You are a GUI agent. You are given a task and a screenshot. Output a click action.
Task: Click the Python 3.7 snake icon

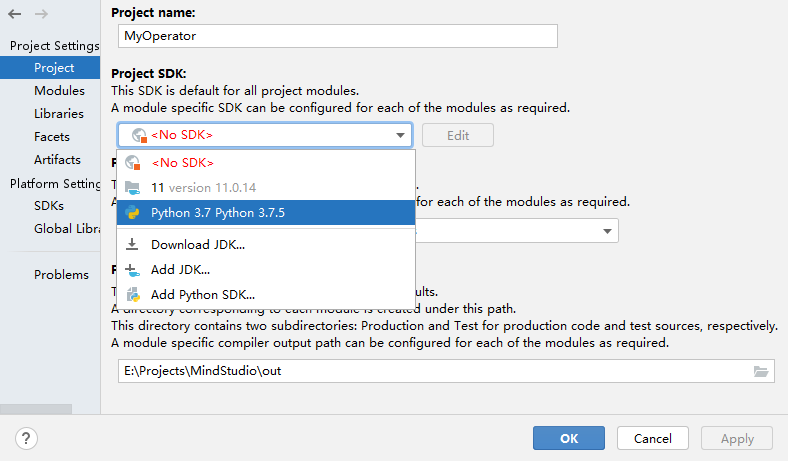[132, 212]
